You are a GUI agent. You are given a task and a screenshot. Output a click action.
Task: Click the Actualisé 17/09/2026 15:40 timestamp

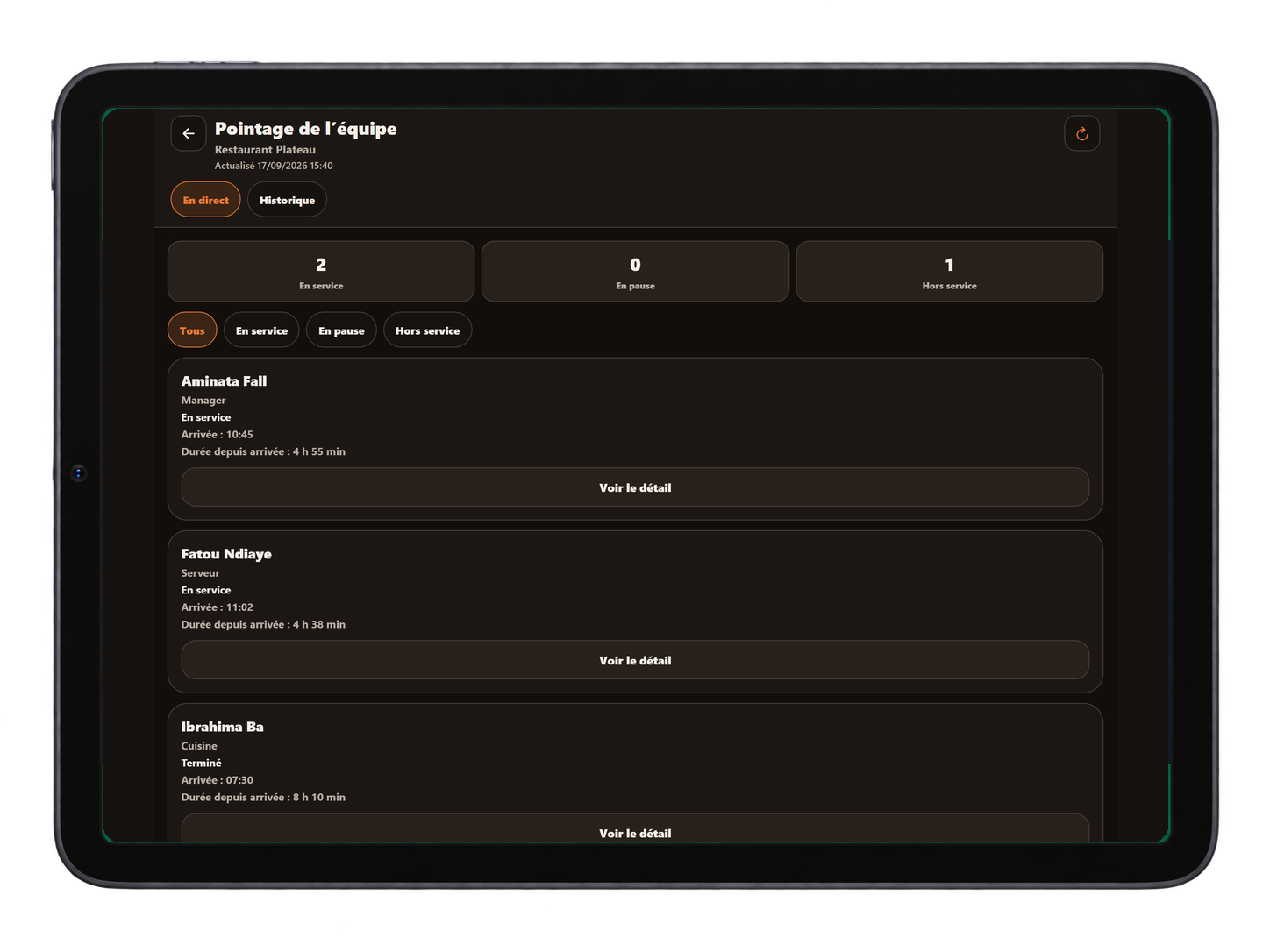[274, 166]
